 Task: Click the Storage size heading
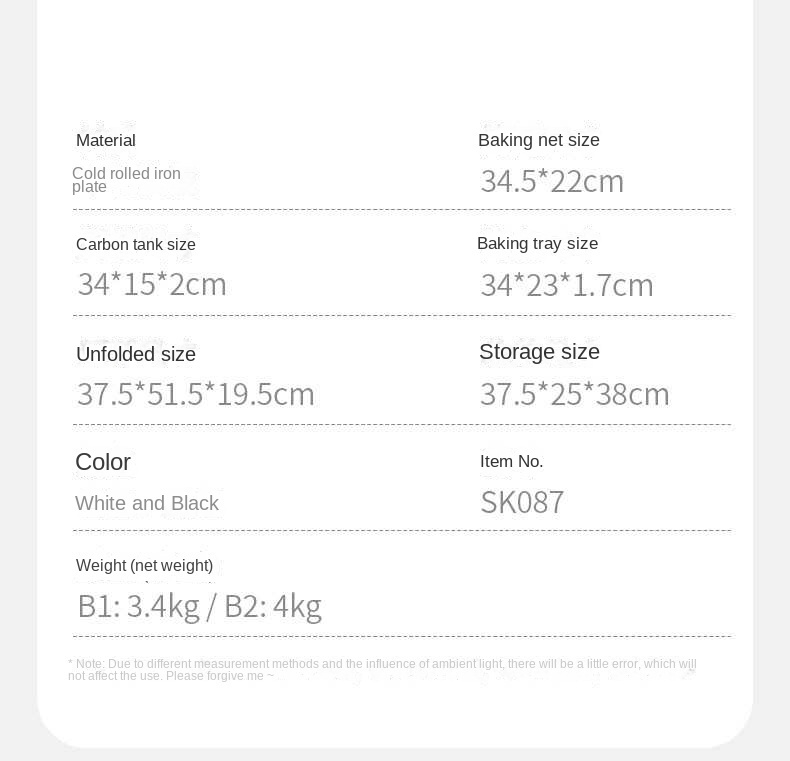(x=540, y=352)
